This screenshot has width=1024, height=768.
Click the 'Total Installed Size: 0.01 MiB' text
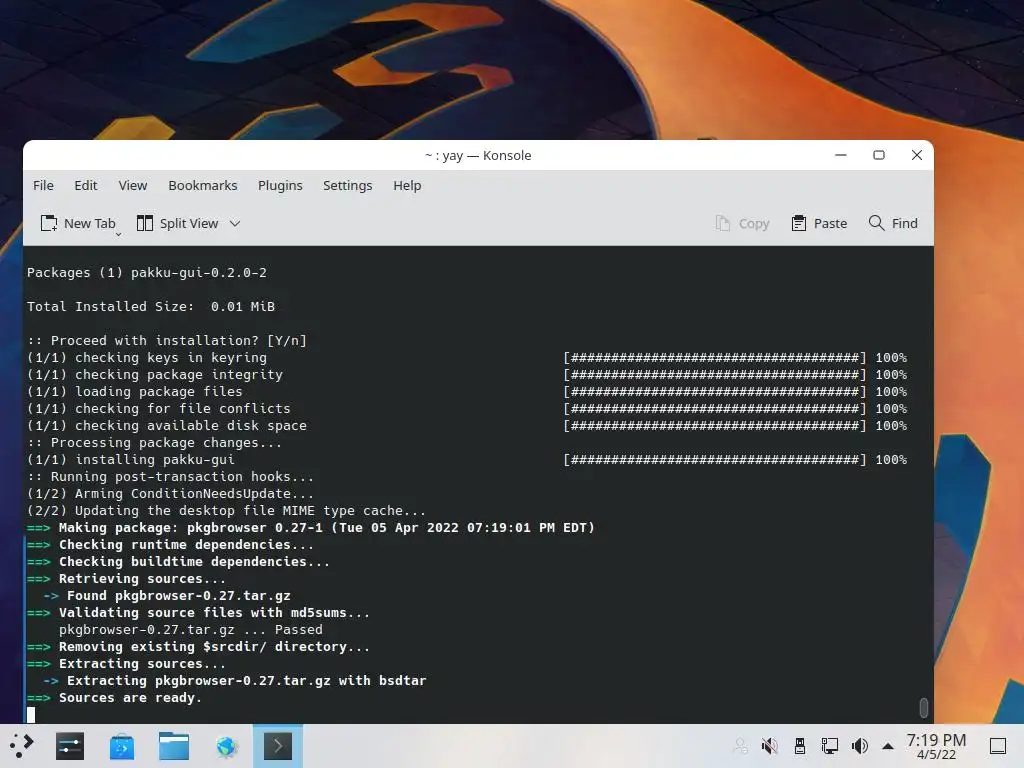[x=151, y=306]
